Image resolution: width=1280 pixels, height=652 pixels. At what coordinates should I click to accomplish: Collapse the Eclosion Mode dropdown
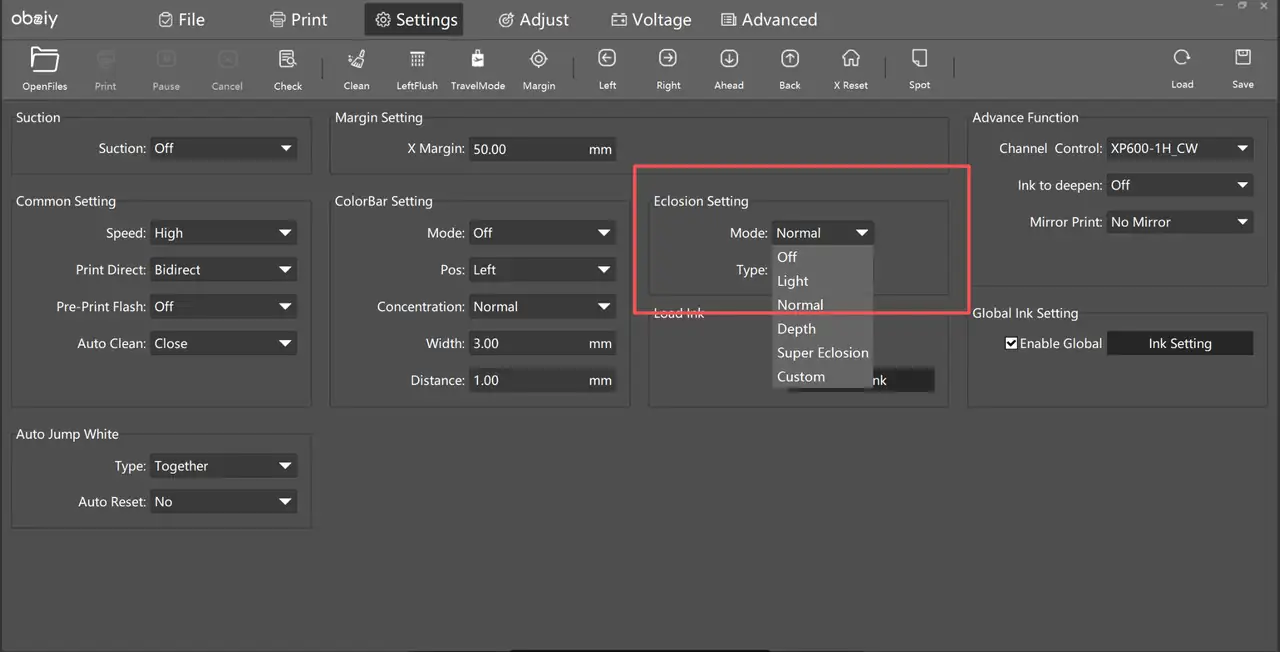823,233
